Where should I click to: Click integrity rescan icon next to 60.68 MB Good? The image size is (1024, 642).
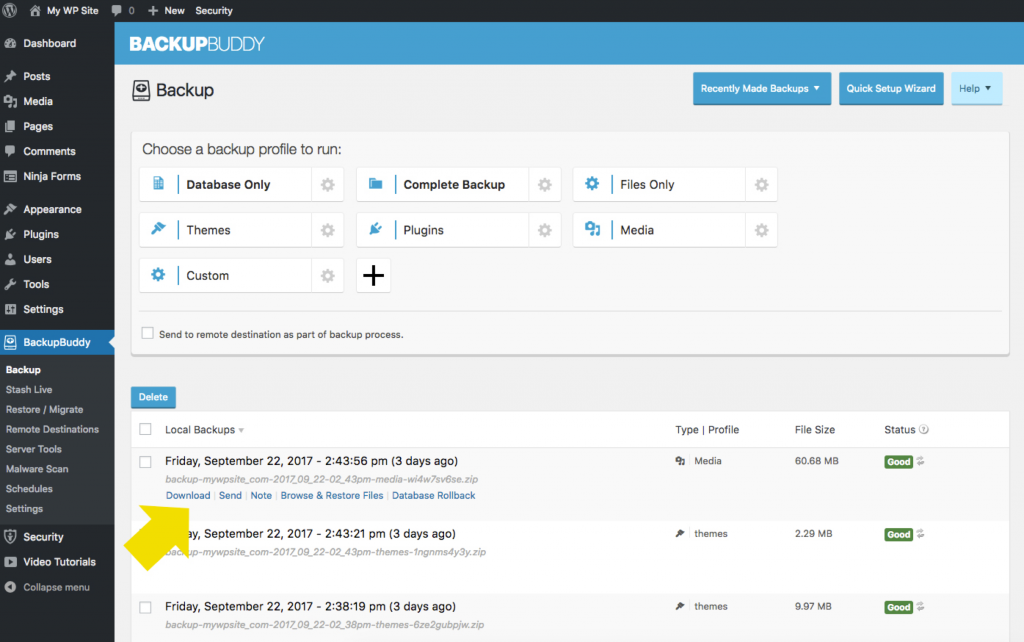(920, 461)
